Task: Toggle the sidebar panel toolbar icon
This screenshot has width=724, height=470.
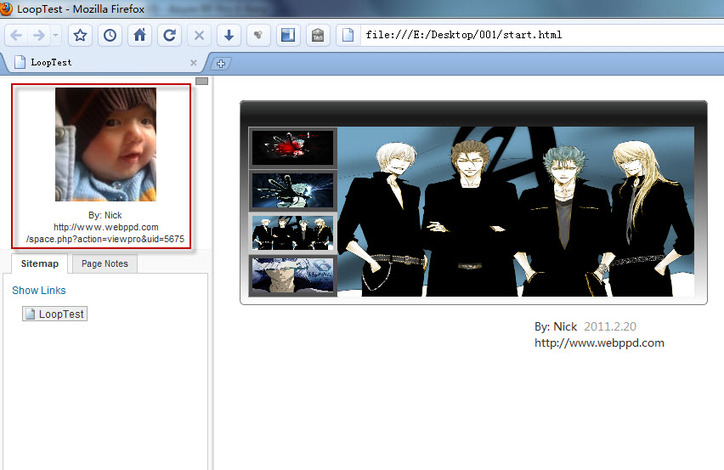Action: pyautogui.click(x=288, y=35)
